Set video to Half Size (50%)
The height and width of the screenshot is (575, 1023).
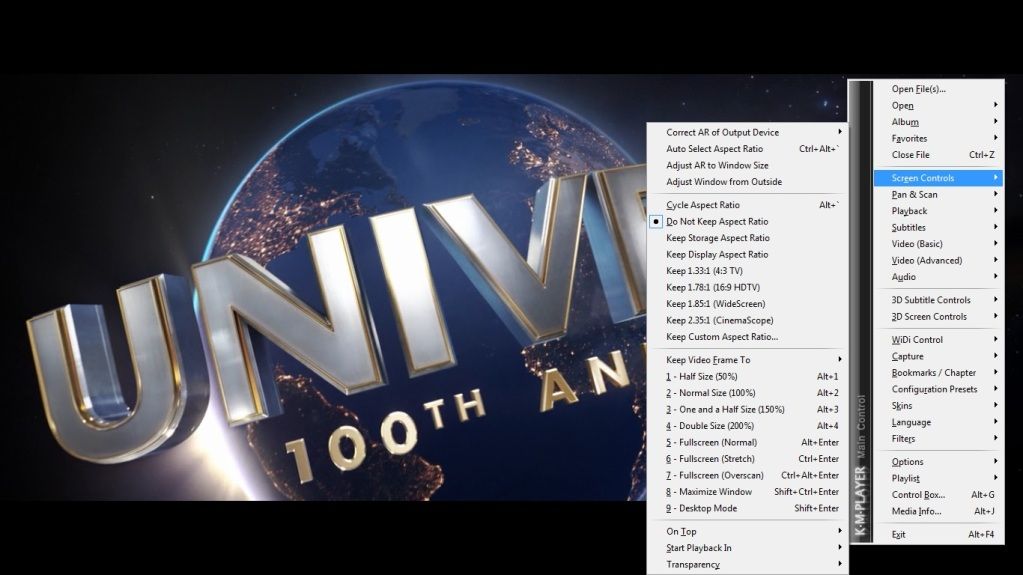click(747, 377)
